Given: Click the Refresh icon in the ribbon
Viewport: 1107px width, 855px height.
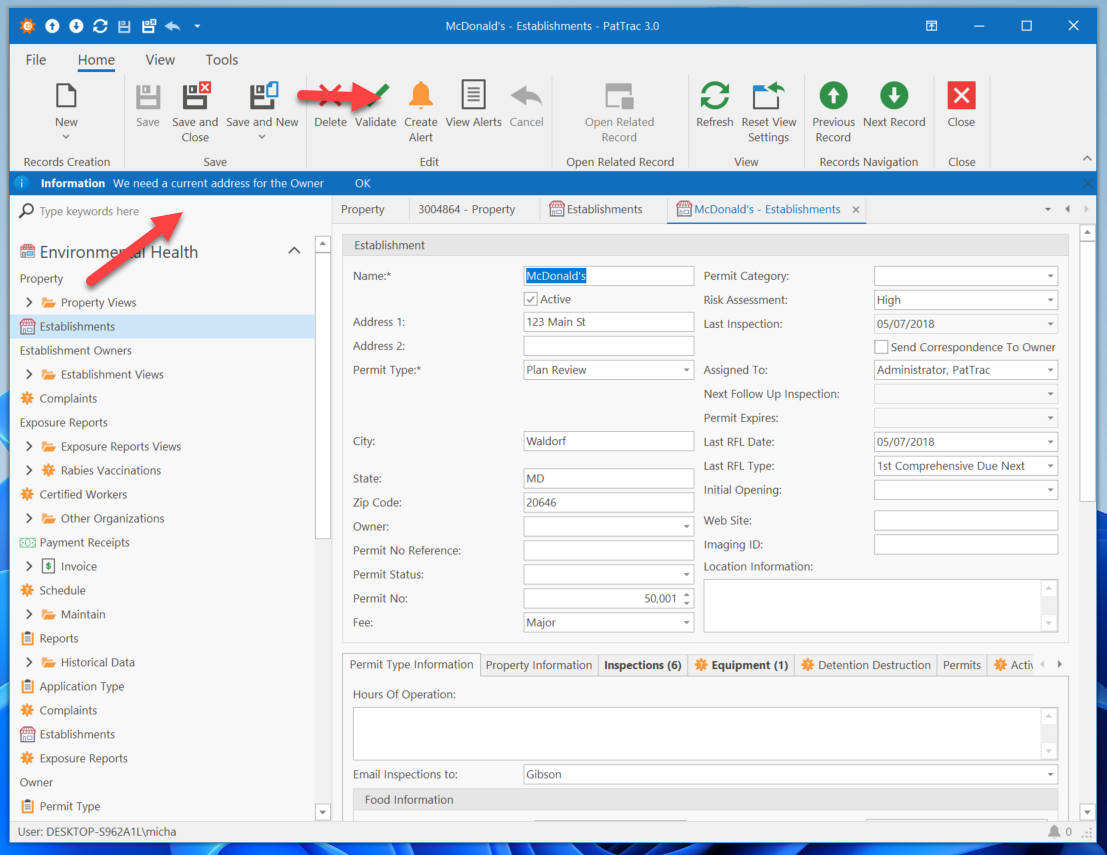Looking at the screenshot, I should coord(714,95).
